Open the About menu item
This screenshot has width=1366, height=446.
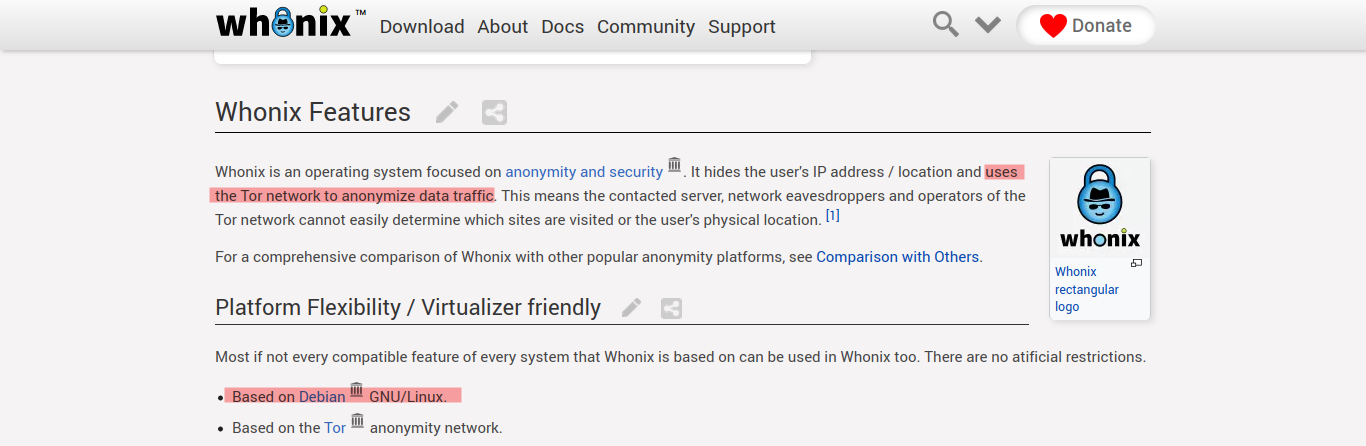503,27
